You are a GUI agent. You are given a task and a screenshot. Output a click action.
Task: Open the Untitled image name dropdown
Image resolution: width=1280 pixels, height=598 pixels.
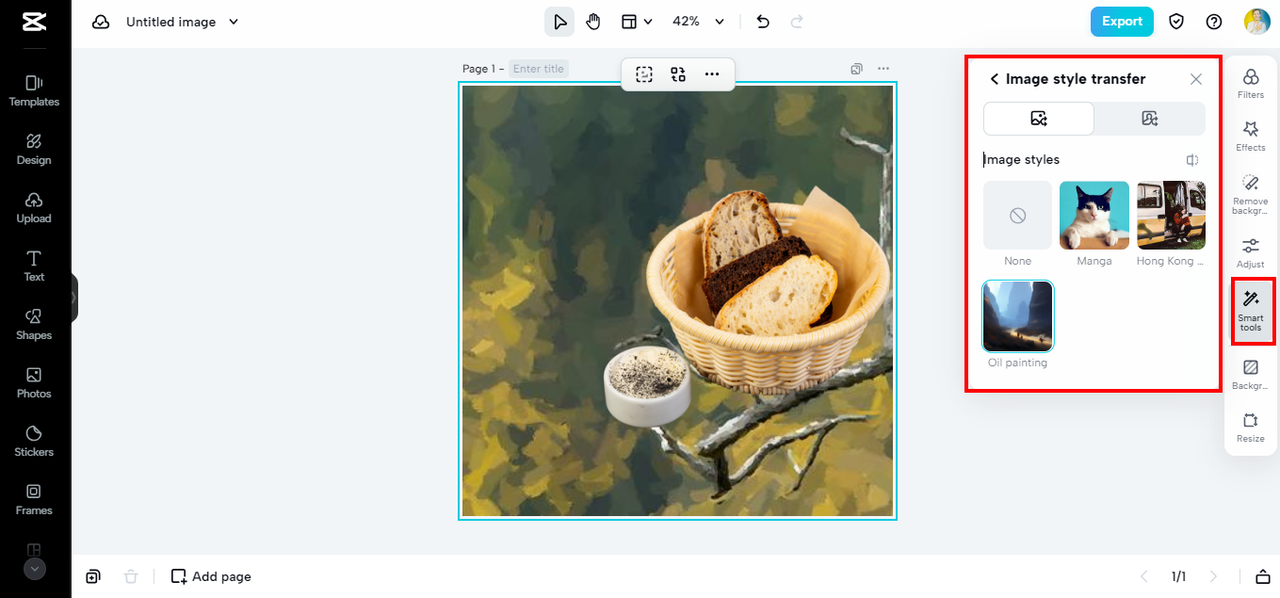[x=182, y=22]
